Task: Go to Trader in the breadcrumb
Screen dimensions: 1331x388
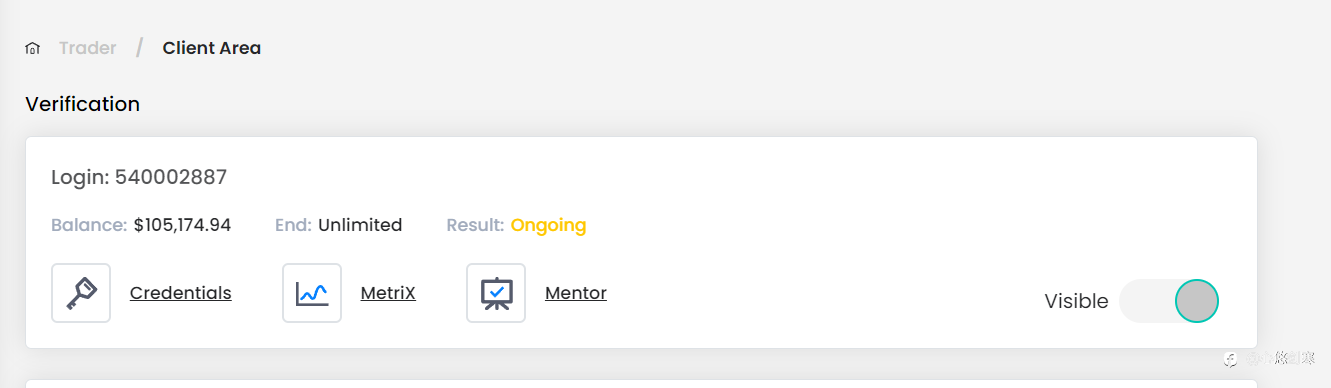Action: point(88,48)
